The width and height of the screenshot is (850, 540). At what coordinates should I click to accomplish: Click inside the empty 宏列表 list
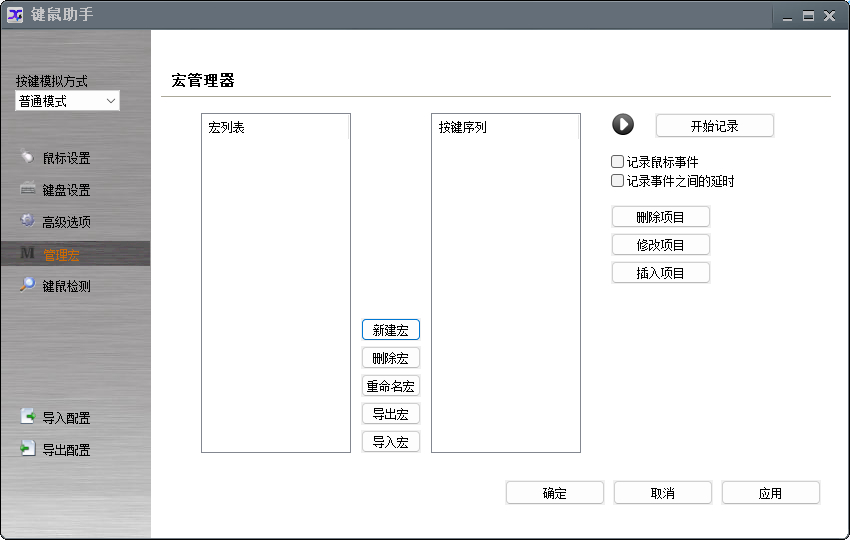276,293
